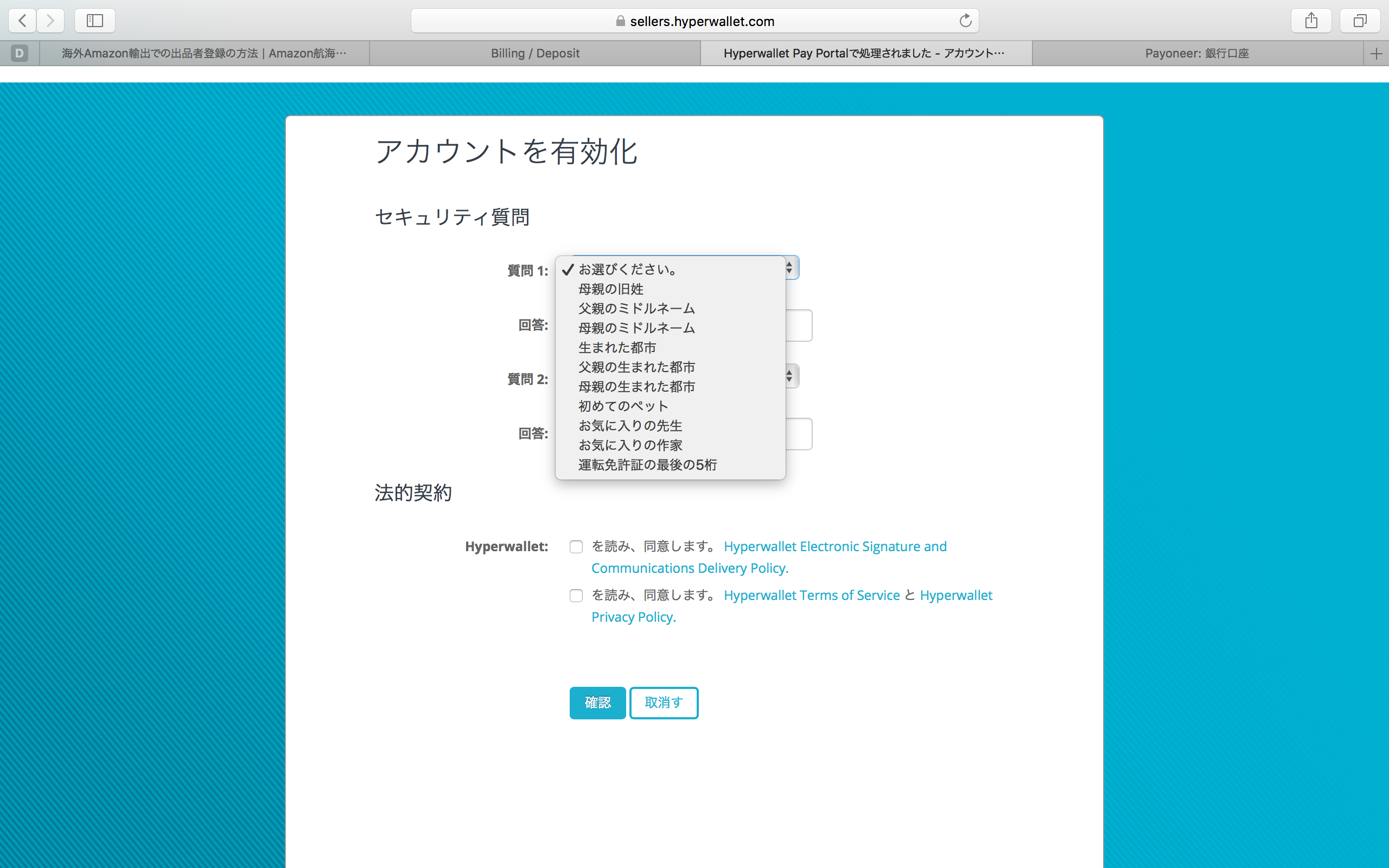Pick 初めてのペット option
Screen dimensions: 1389x868
[671, 406]
